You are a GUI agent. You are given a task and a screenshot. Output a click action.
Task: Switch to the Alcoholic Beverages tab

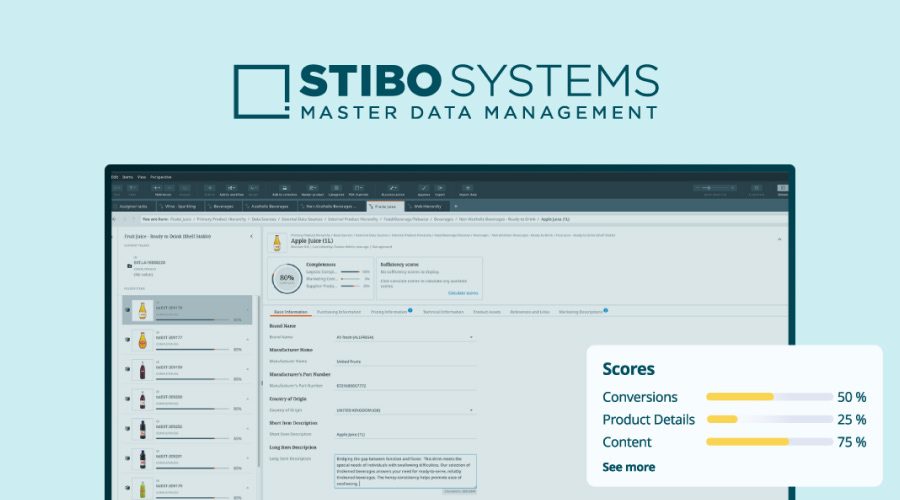(x=269, y=206)
